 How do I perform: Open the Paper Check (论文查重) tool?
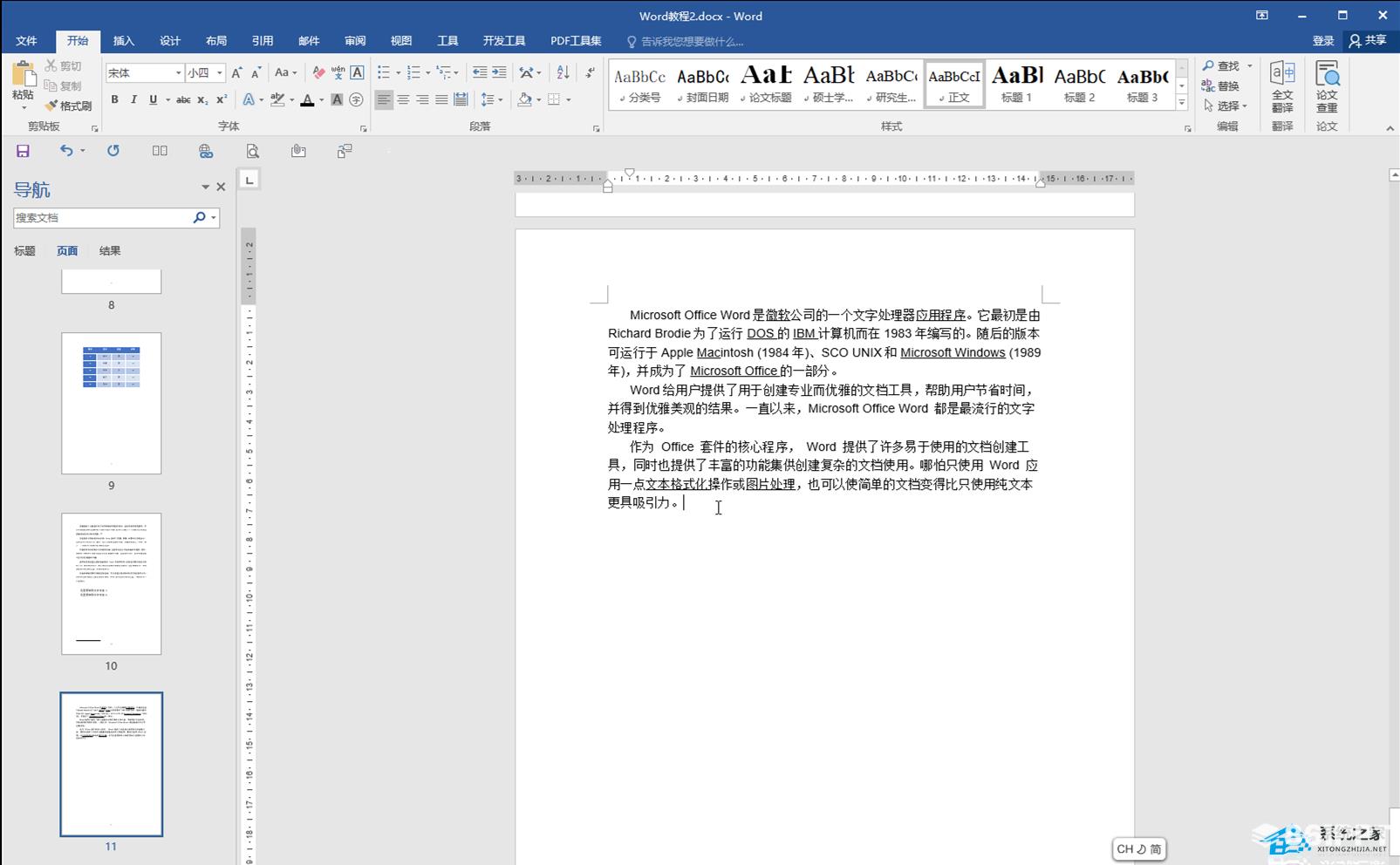pos(1327,87)
